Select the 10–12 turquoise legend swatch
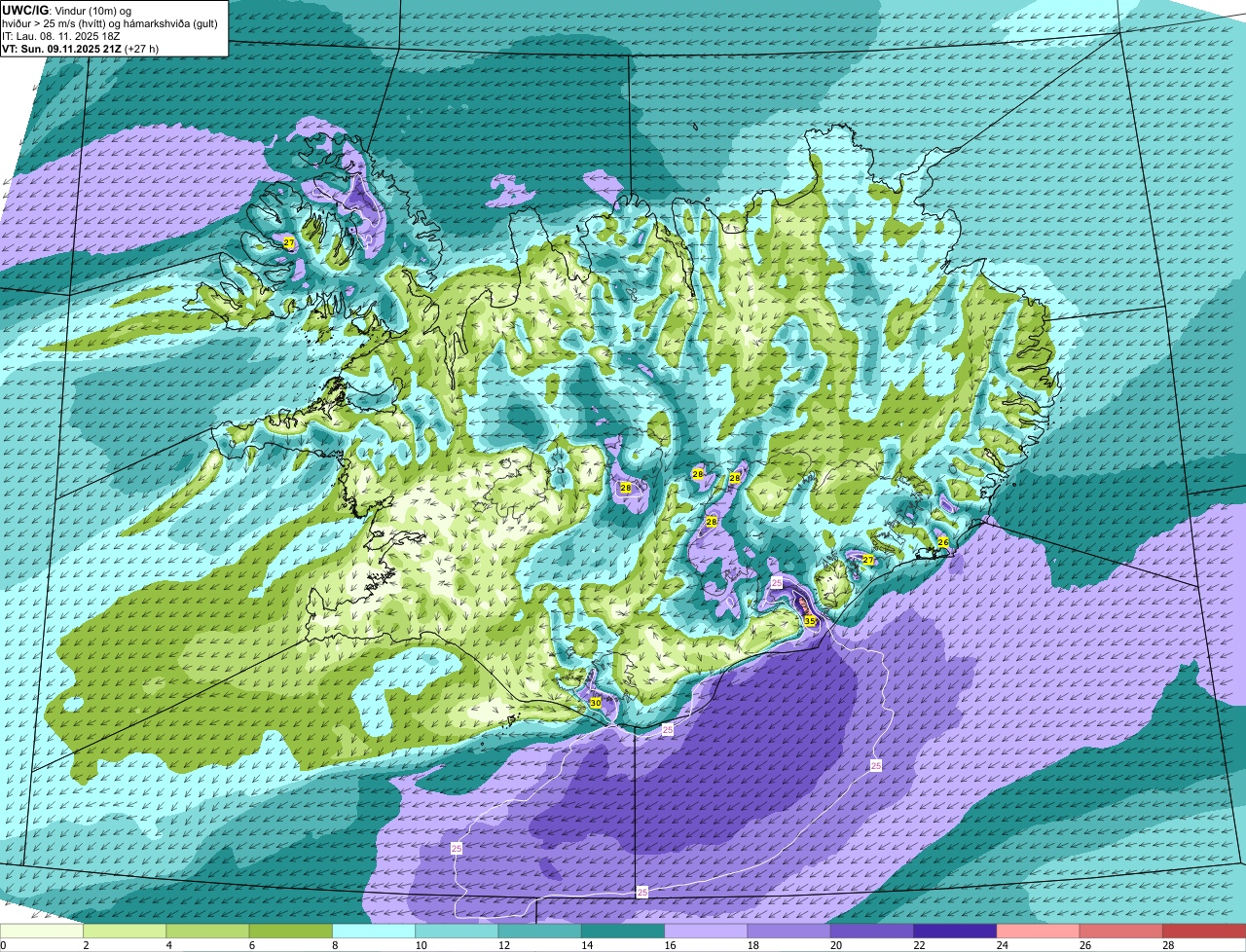Image resolution: width=1246 pixels, height=952 pixels. [x=457, y=932]
